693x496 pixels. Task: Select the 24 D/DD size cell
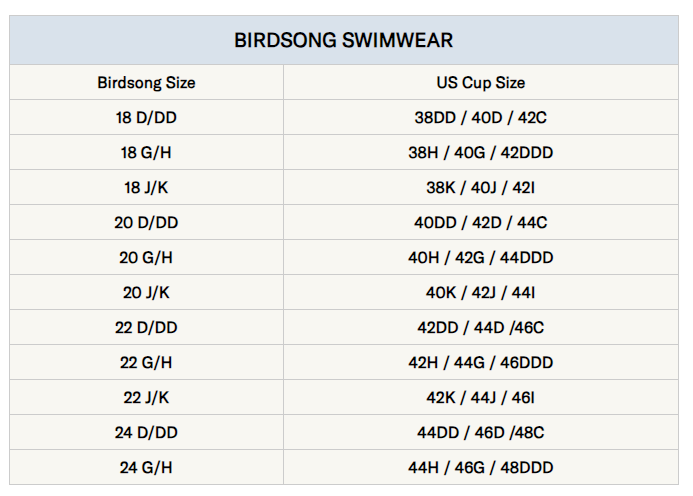coord(146,432)
